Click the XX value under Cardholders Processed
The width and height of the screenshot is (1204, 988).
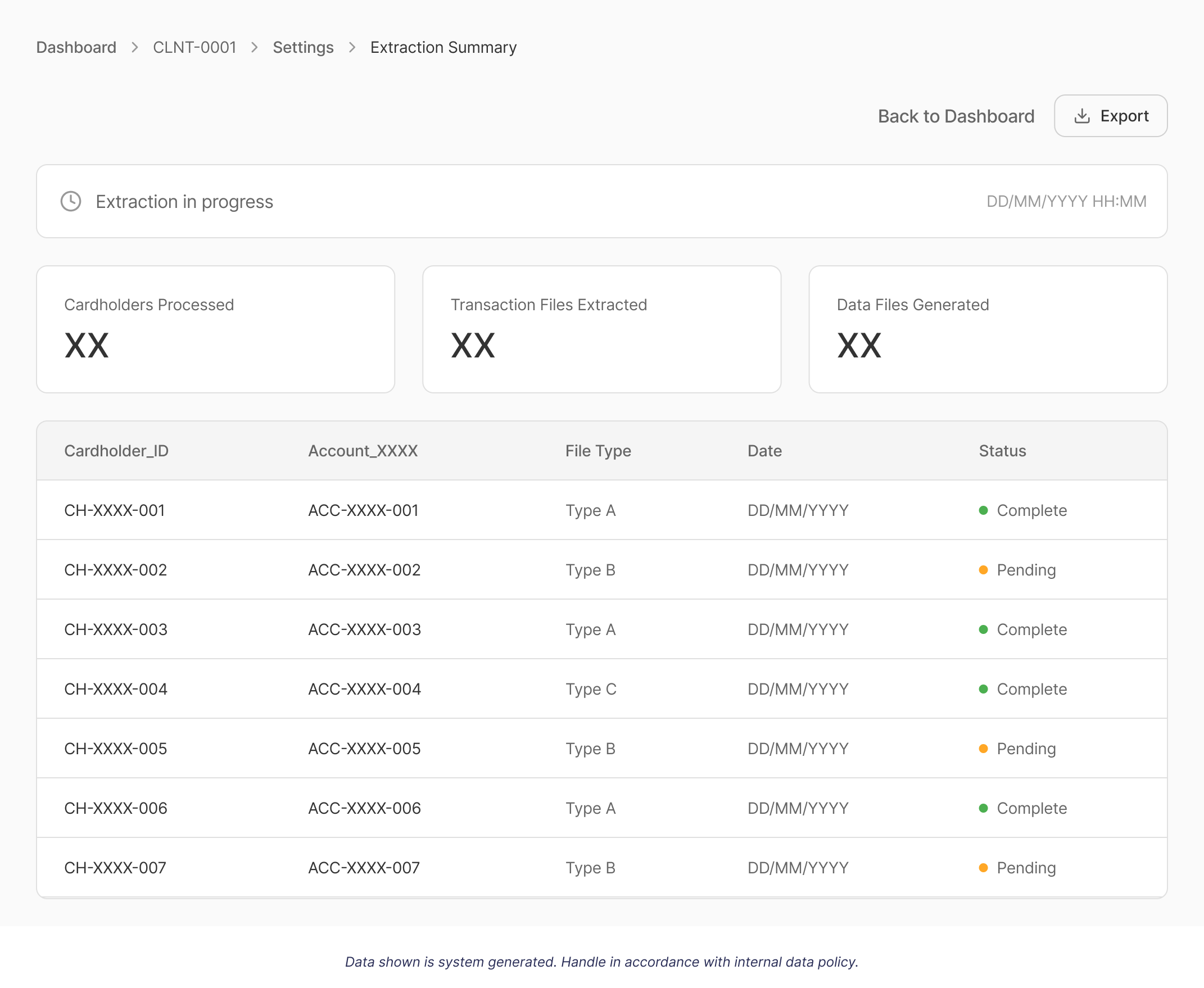click(87, 346)
